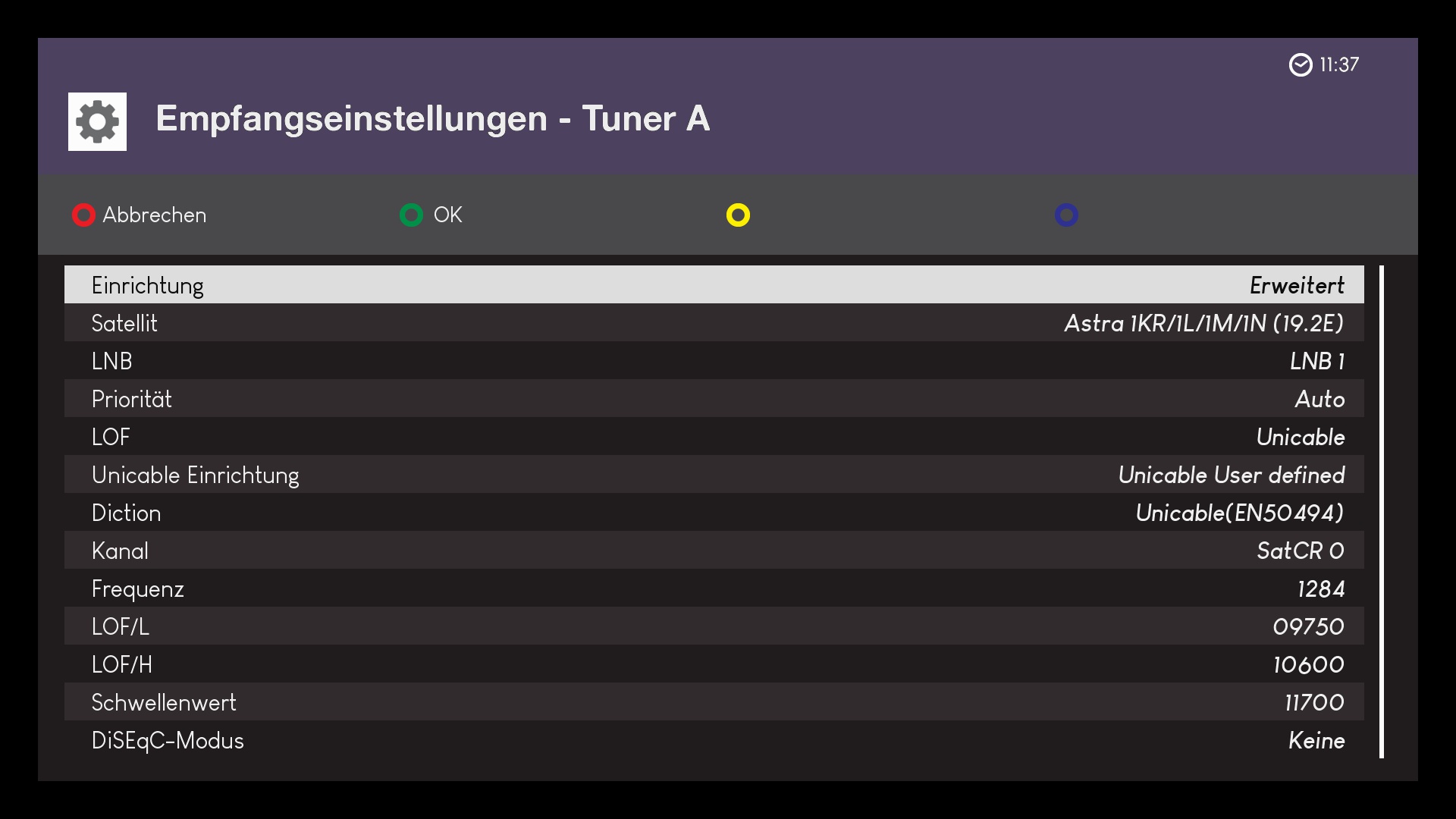Cancel with the Abbrechen label

tap(154, 215)
